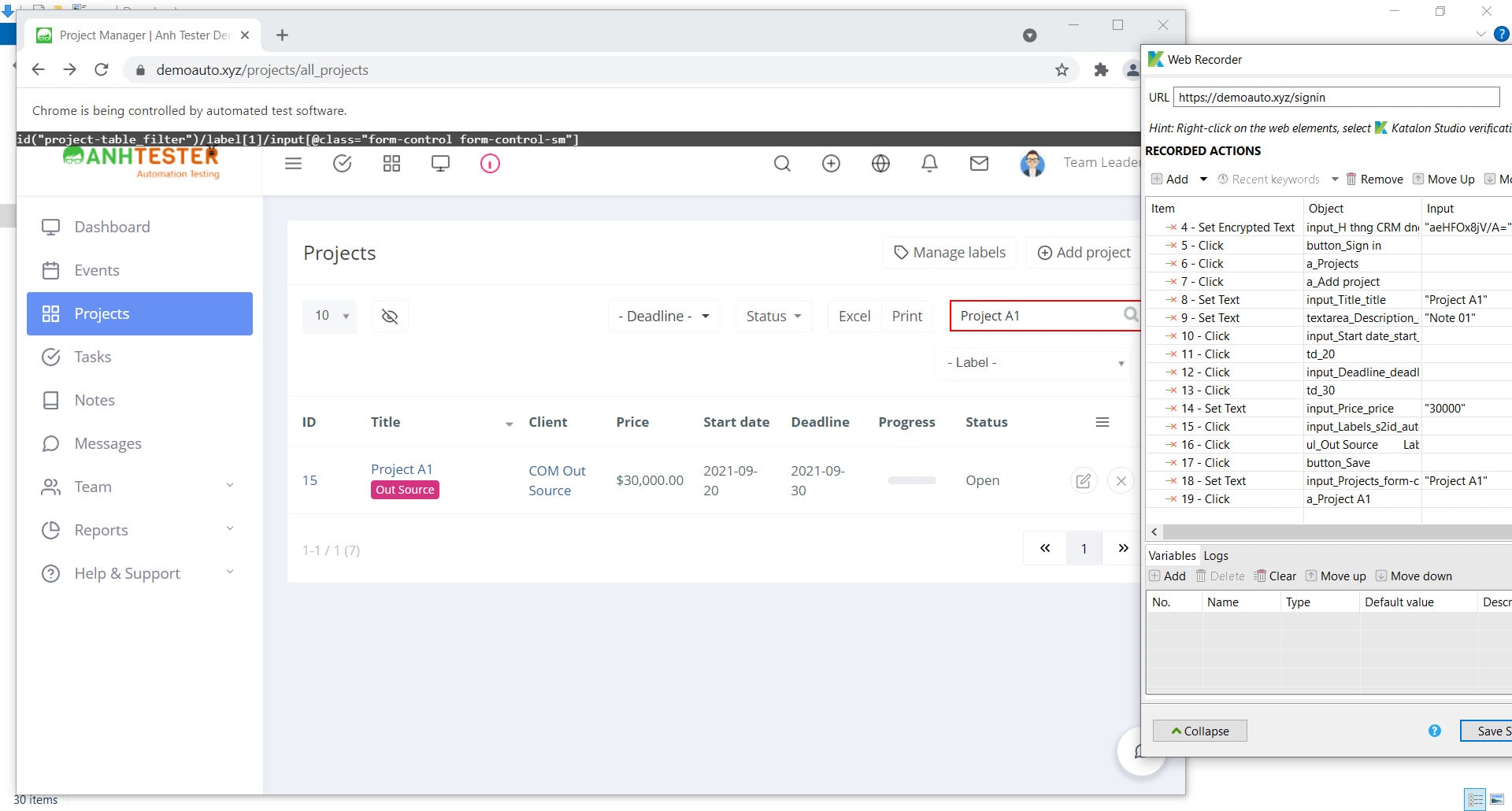The image size is (1512, 811).
Task: Open the search magnifier in top bar
Action: coord(782,163)
